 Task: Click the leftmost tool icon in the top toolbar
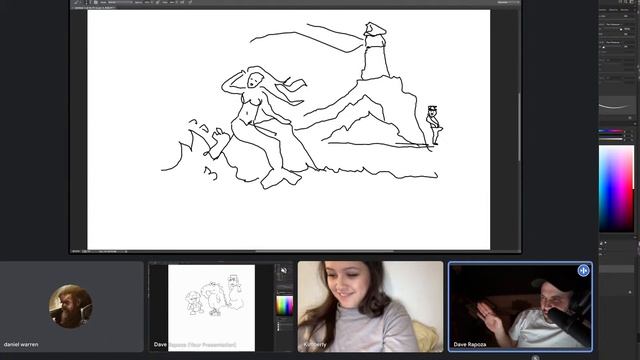click(76, 2)
